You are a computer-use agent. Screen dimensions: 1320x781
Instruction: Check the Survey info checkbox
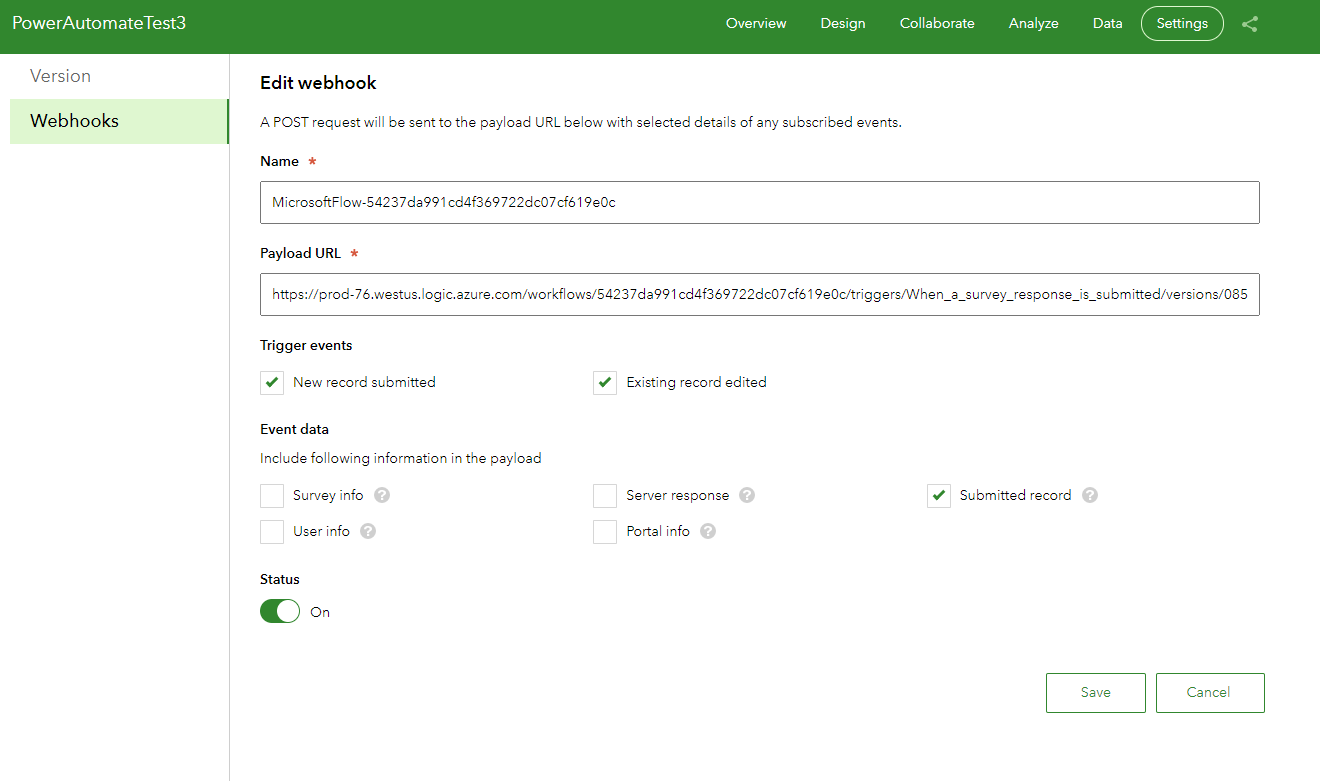click(x=272, y=496)
